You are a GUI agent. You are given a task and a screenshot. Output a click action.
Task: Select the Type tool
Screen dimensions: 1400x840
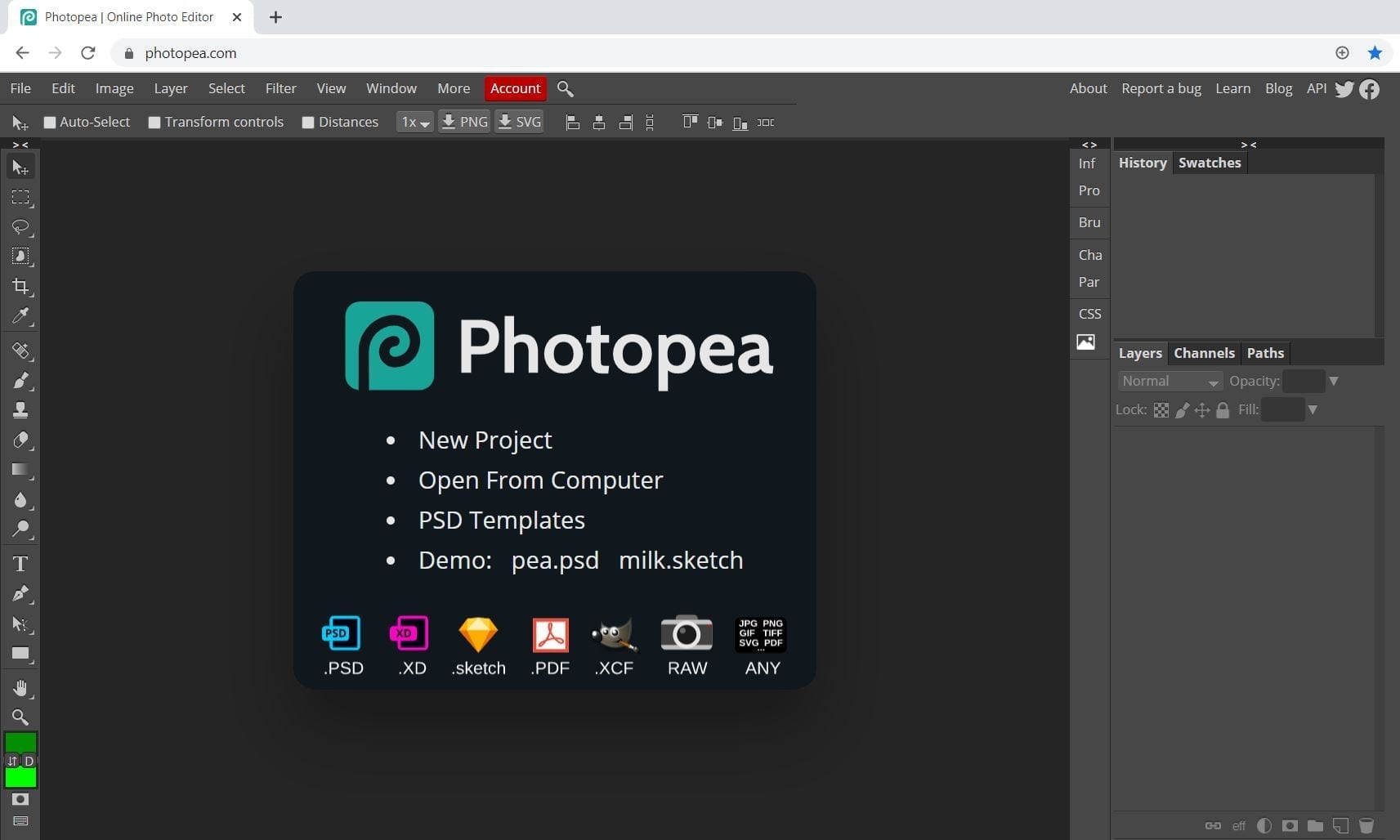pos(20,564)
